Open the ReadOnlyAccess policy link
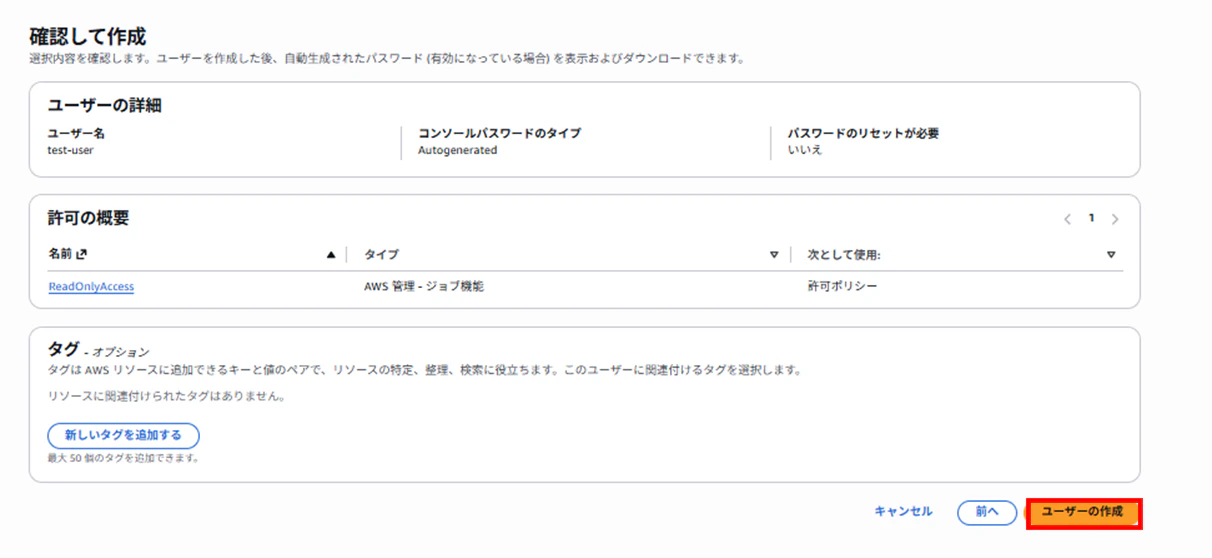 (x=91, y=287)
